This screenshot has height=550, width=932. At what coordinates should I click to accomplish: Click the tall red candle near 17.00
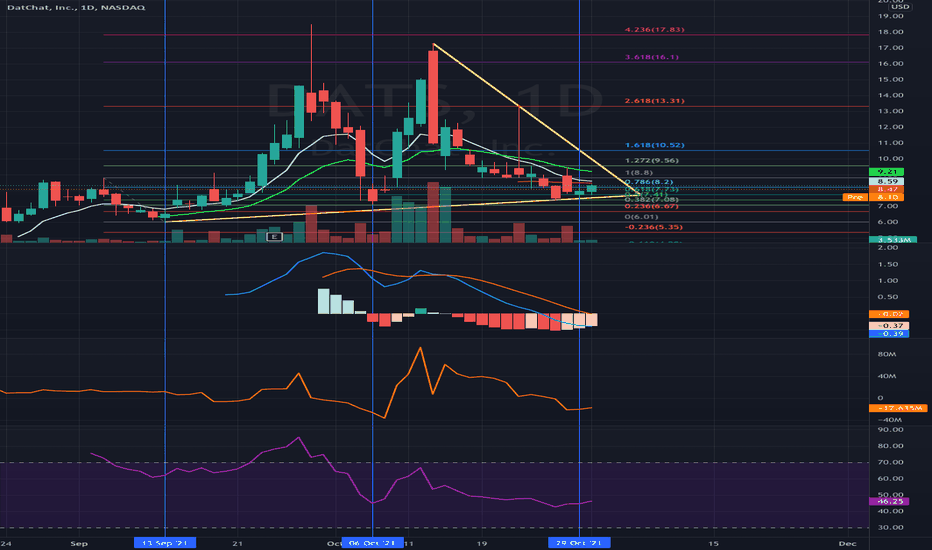pos(433,97)
